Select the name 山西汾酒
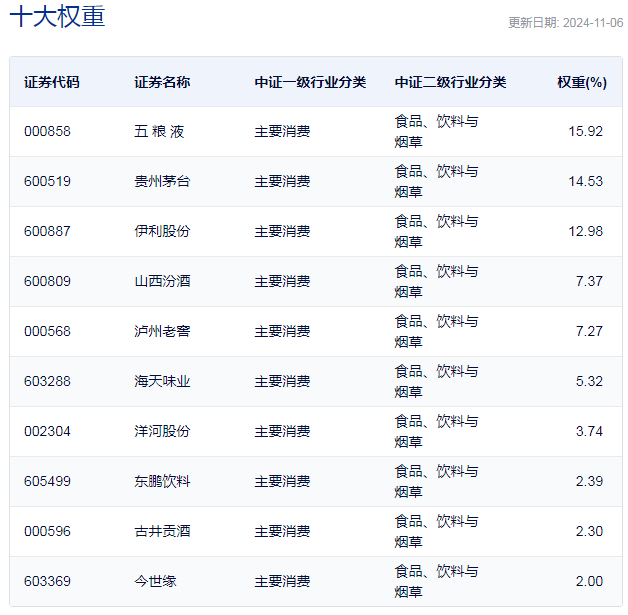628x615 pixels. tap(162, 281)
